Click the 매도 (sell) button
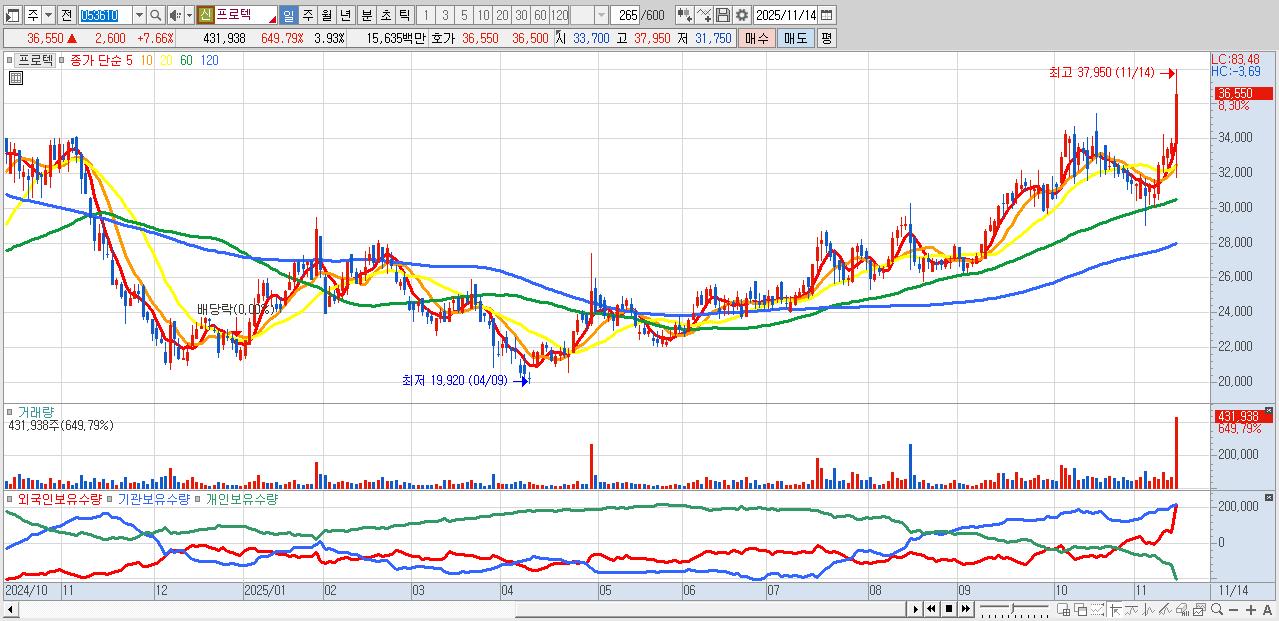 [795, 38]
